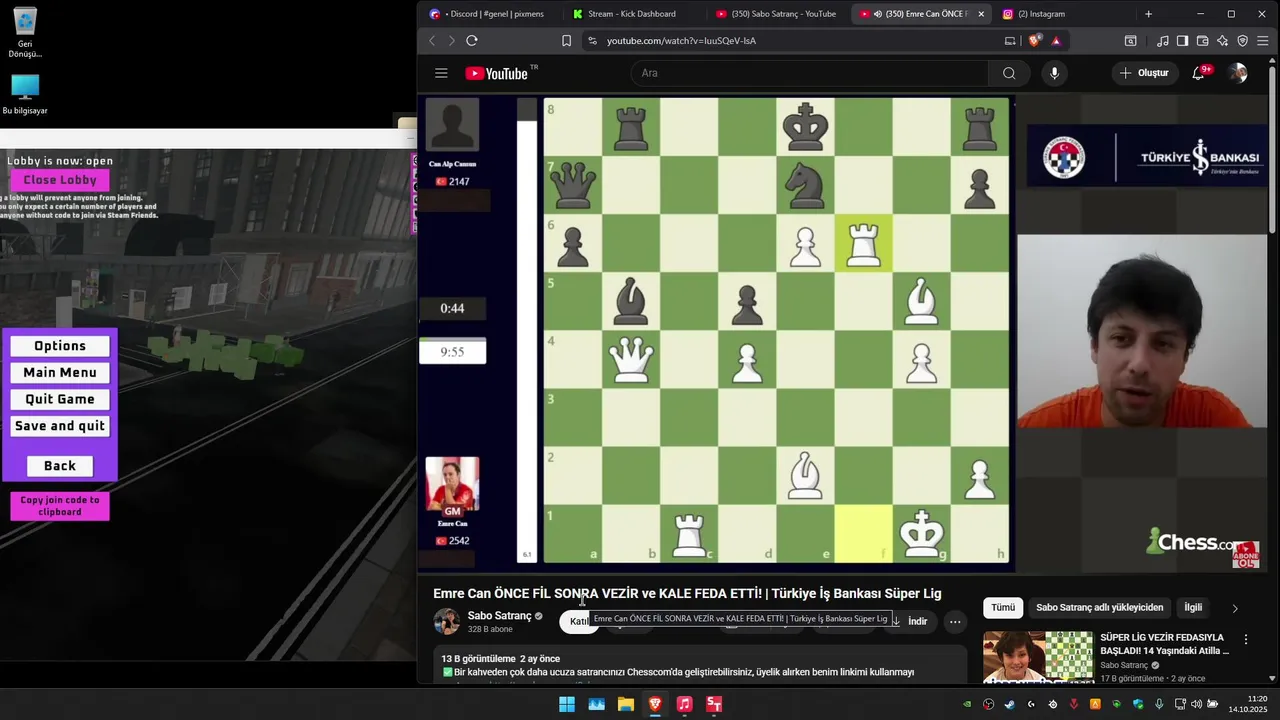Click the YouTube search magnifier button

coord(1009,73)
